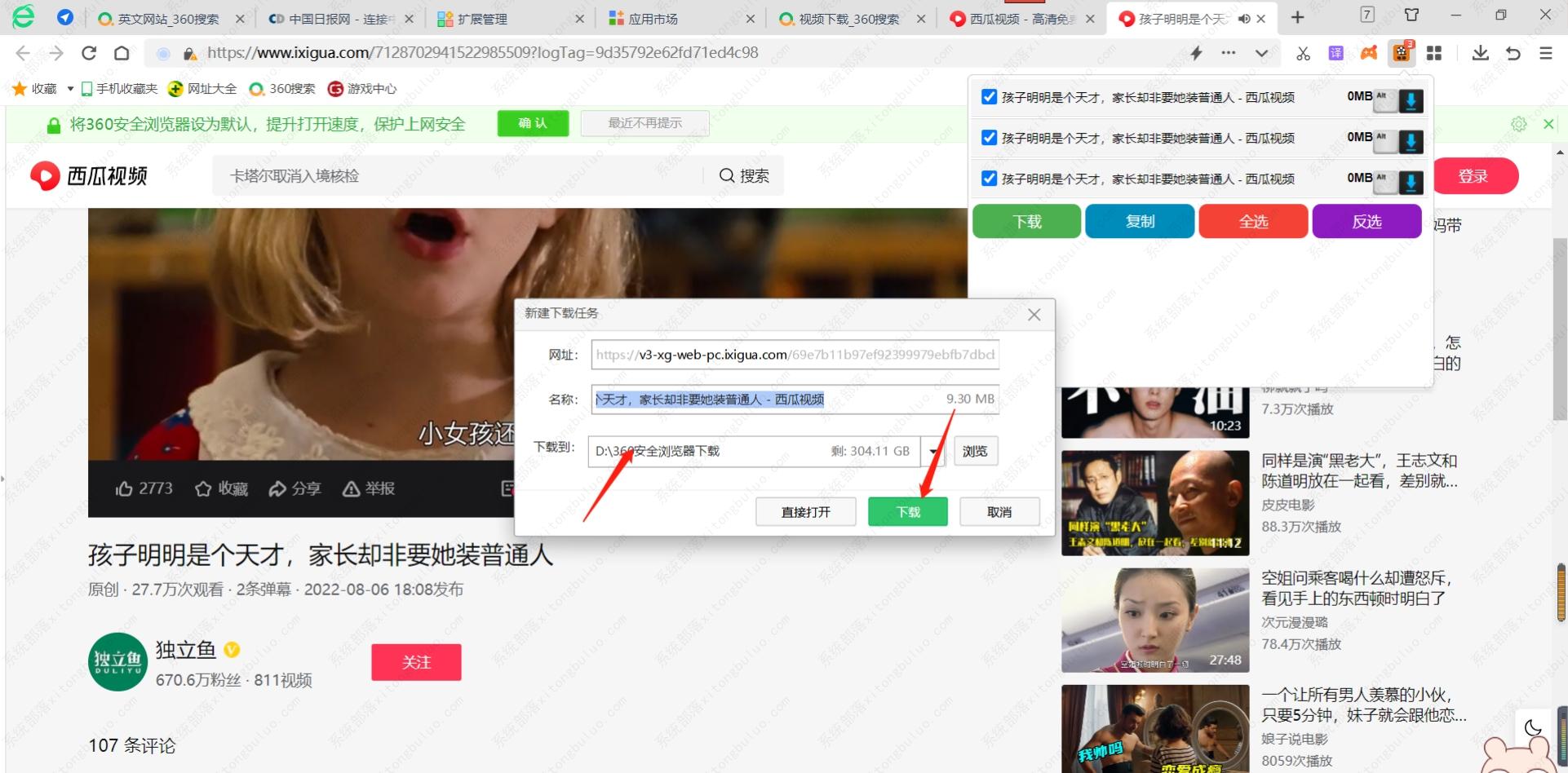The image size is (1568, 773).
Task: Click download arrow for first video item
Action: click(x=1411, y=100)
